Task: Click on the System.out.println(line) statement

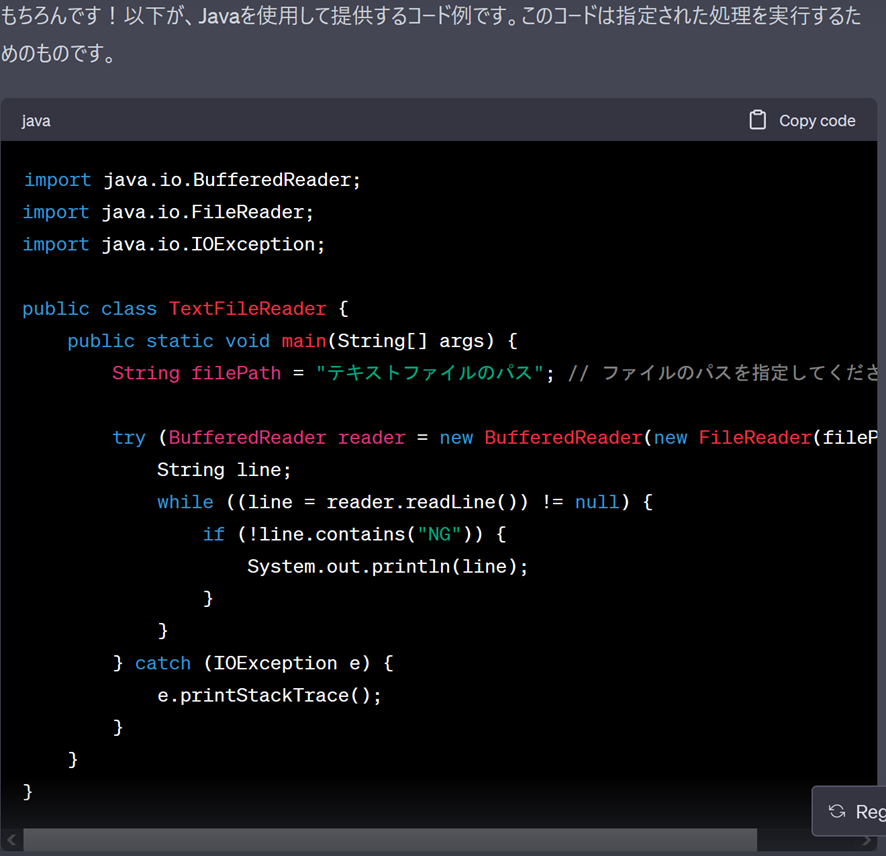Action: point(387,566)
